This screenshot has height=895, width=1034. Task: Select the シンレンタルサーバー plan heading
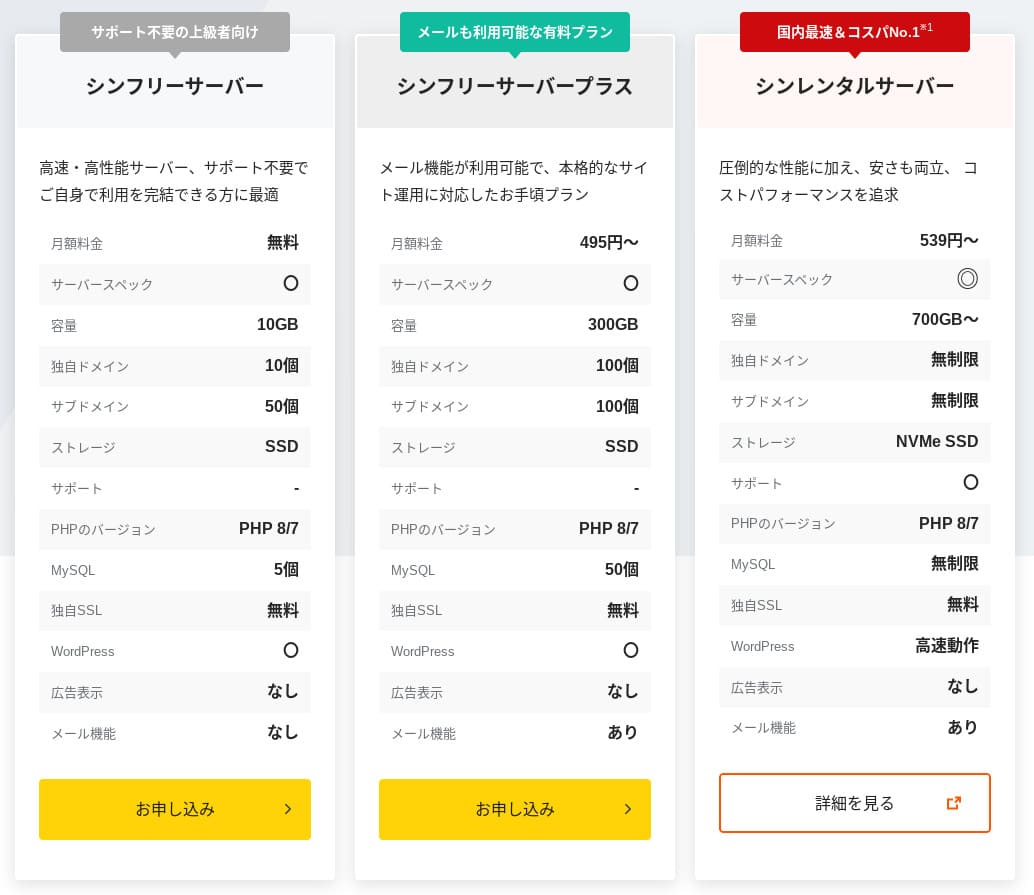[x=855, y=86]
